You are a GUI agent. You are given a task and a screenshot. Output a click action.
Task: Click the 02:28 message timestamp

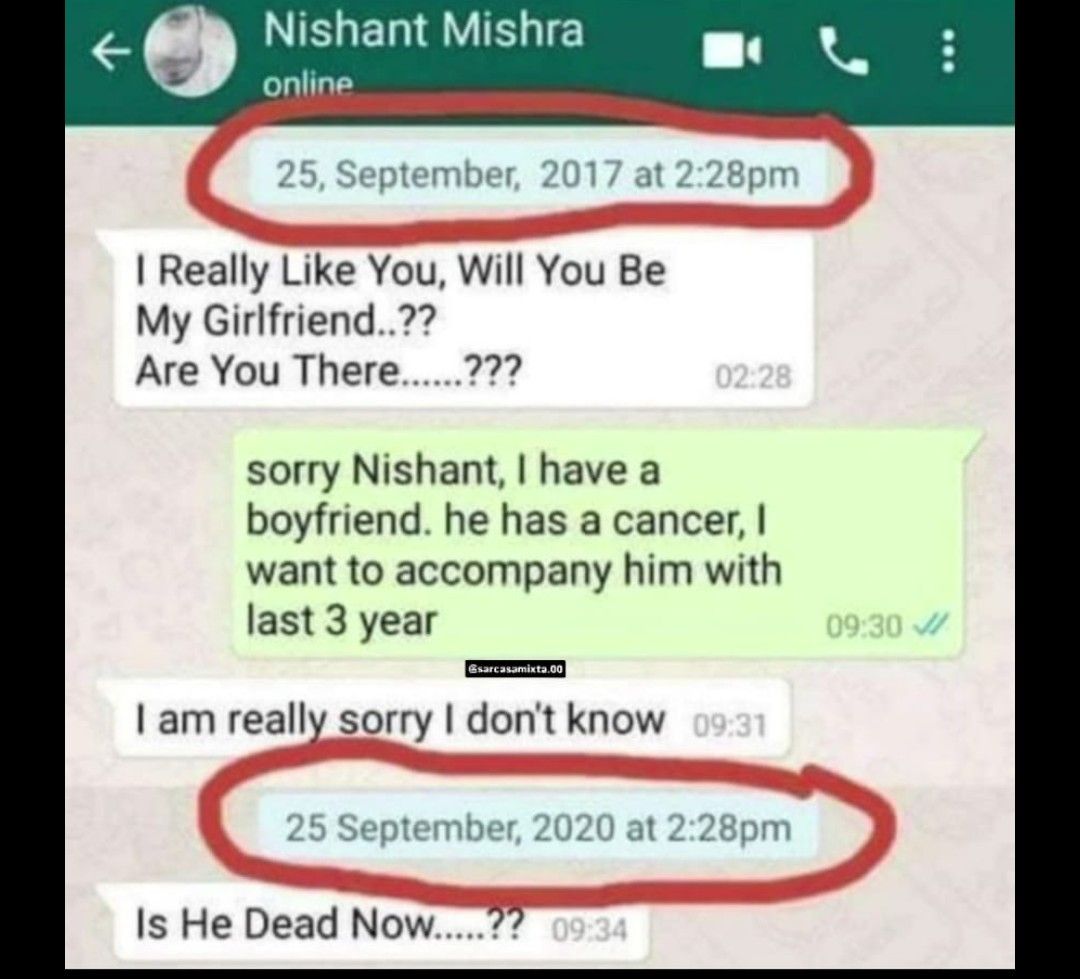coord(754,377)
